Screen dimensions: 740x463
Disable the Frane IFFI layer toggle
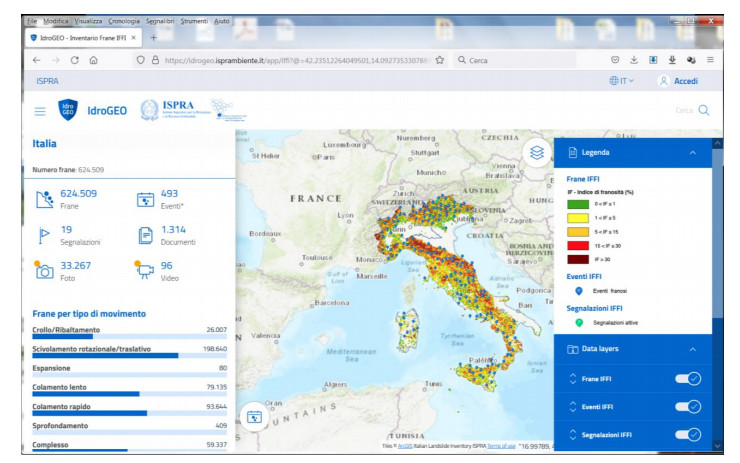coord(687,378)
